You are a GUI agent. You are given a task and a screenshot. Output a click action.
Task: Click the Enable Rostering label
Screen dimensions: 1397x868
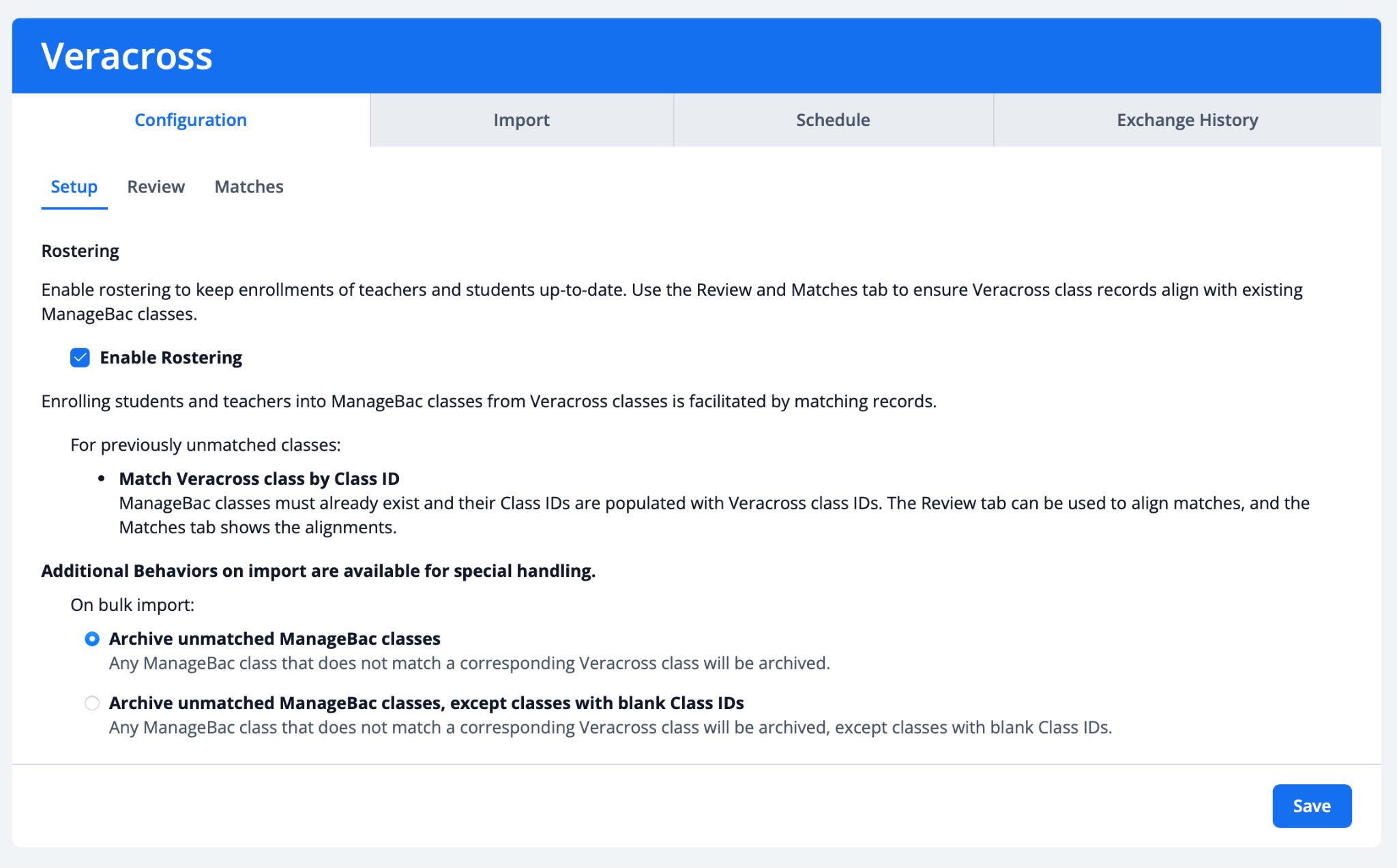click(x=171, y=358)
